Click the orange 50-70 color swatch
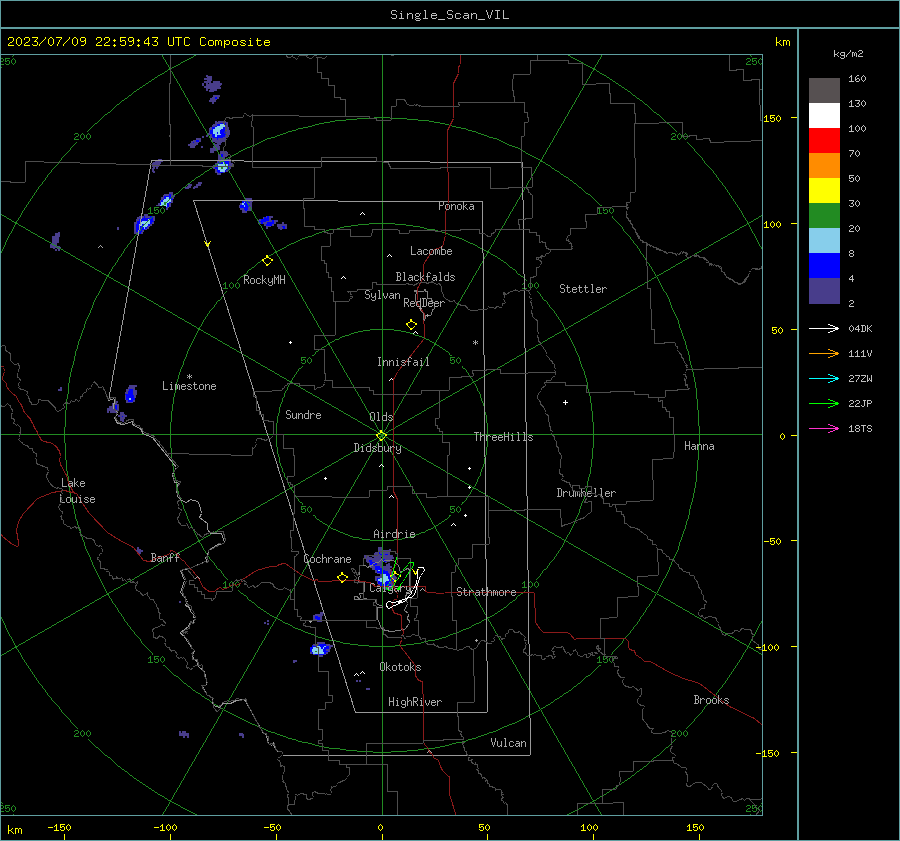 click(x=824, y=165)
